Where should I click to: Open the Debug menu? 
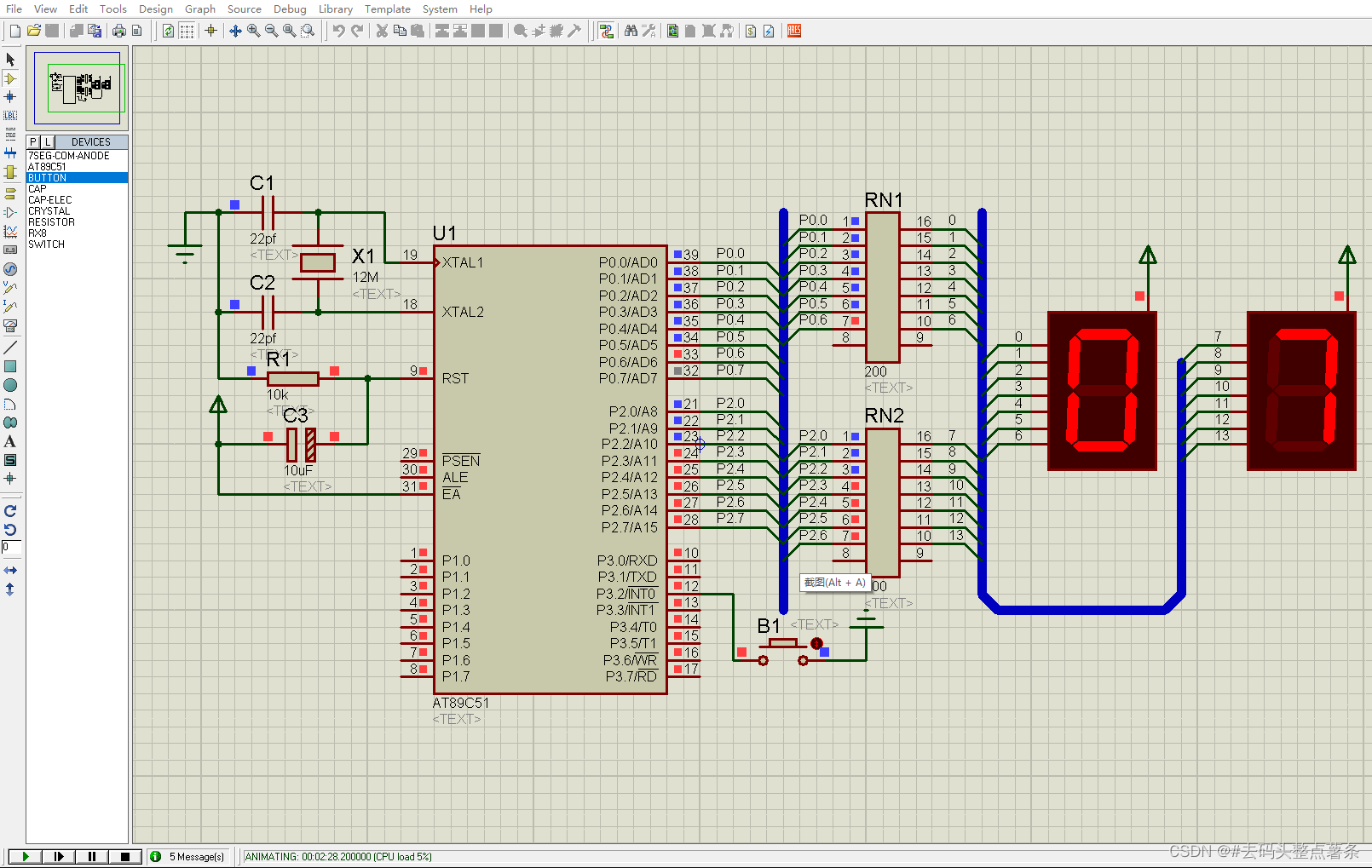[x=290, y=9]
